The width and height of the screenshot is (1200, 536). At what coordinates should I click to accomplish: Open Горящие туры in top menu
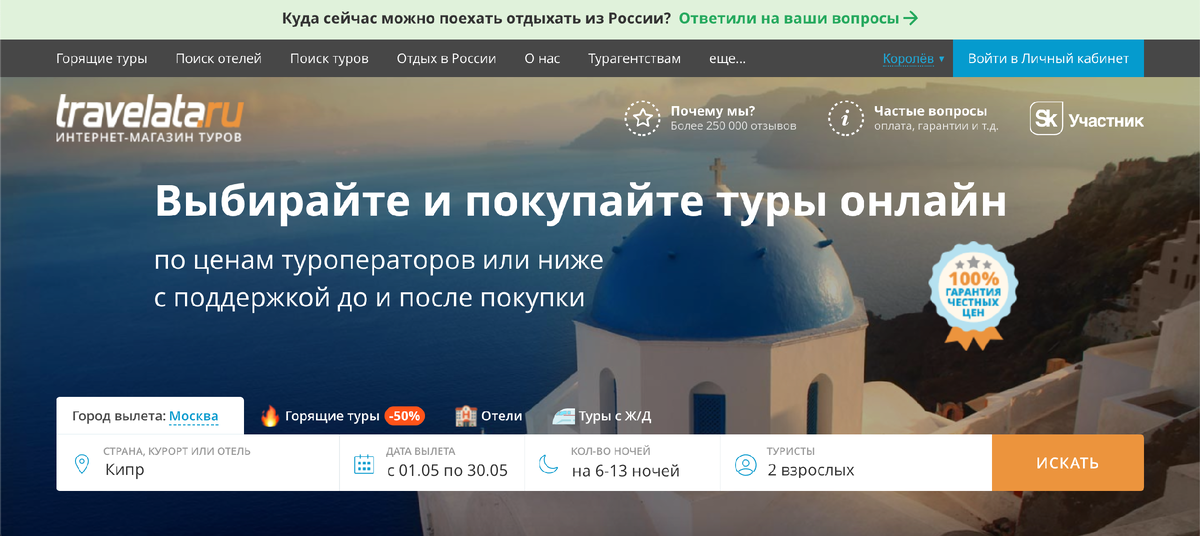102,59
